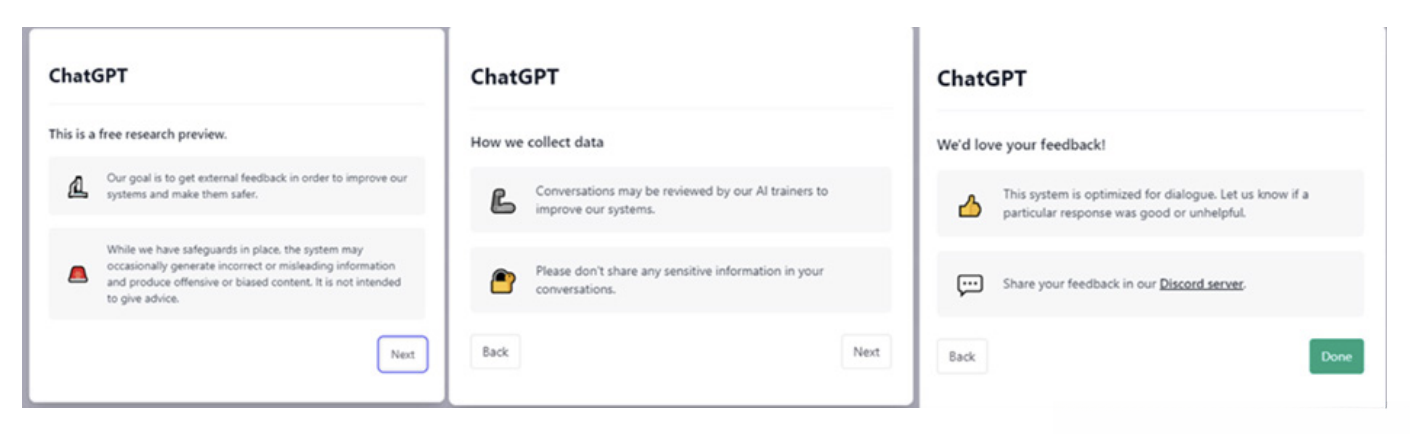Click the red siren warning icon
The width and height of the screenshot is (1410, 444).
(x=78, y=274)
